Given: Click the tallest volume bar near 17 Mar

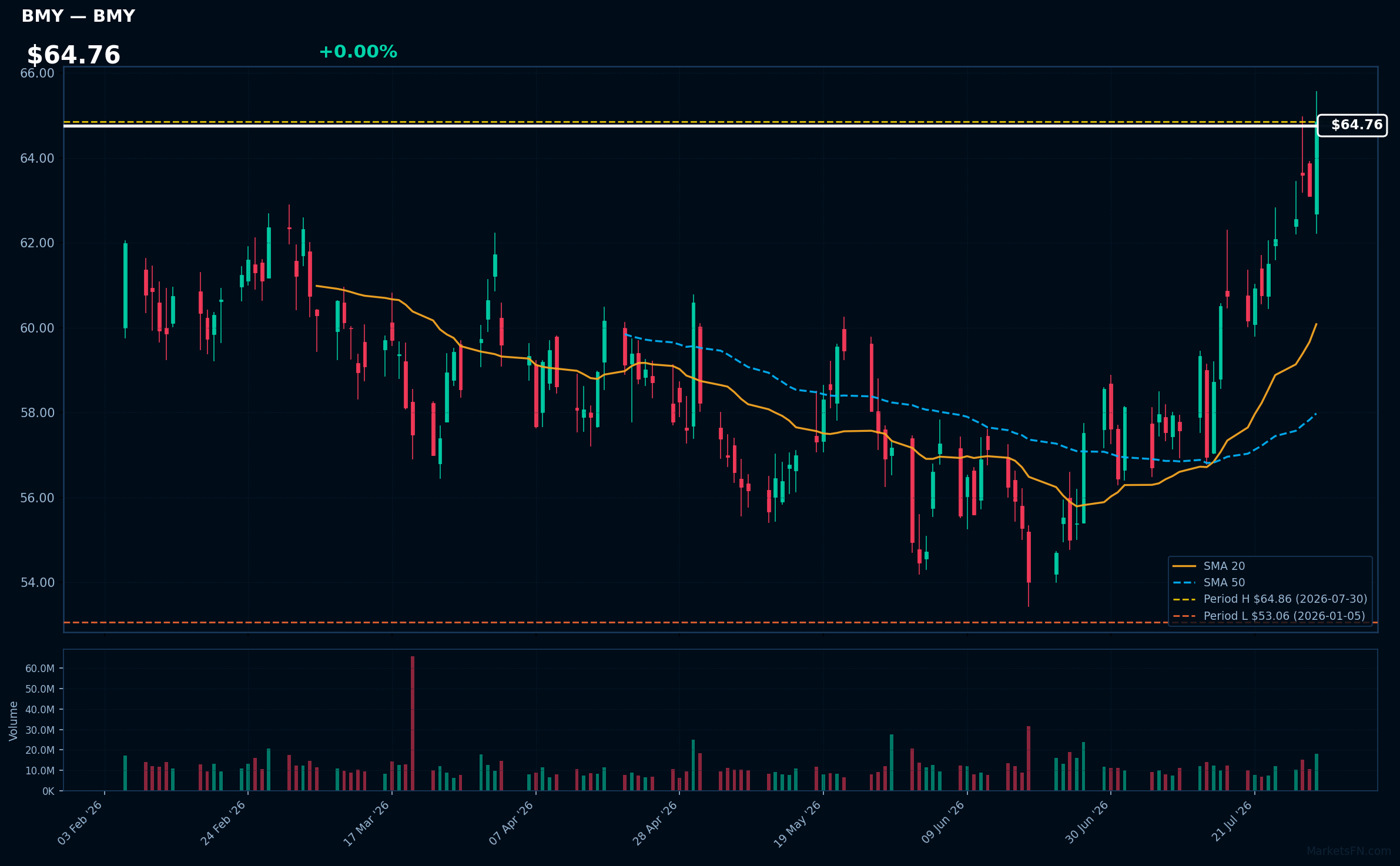Looking at the screenshot, I should pos(413,723).
